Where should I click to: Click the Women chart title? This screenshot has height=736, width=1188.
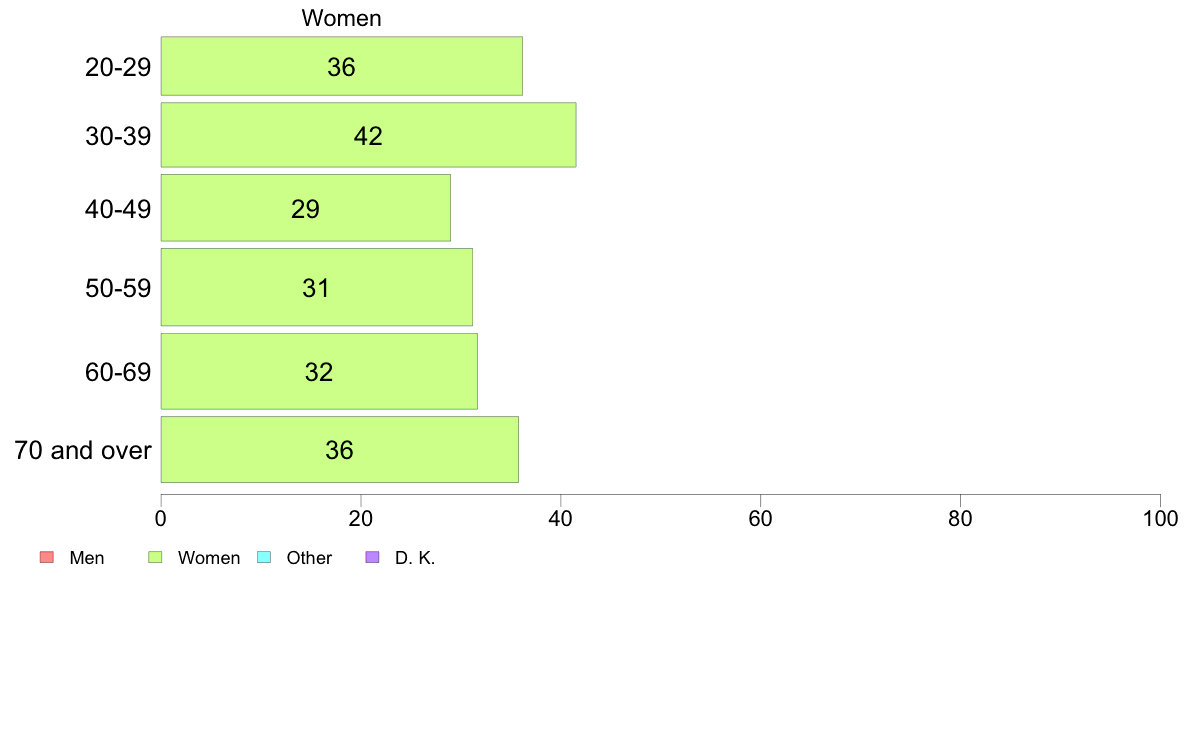(x=341, y=18)
